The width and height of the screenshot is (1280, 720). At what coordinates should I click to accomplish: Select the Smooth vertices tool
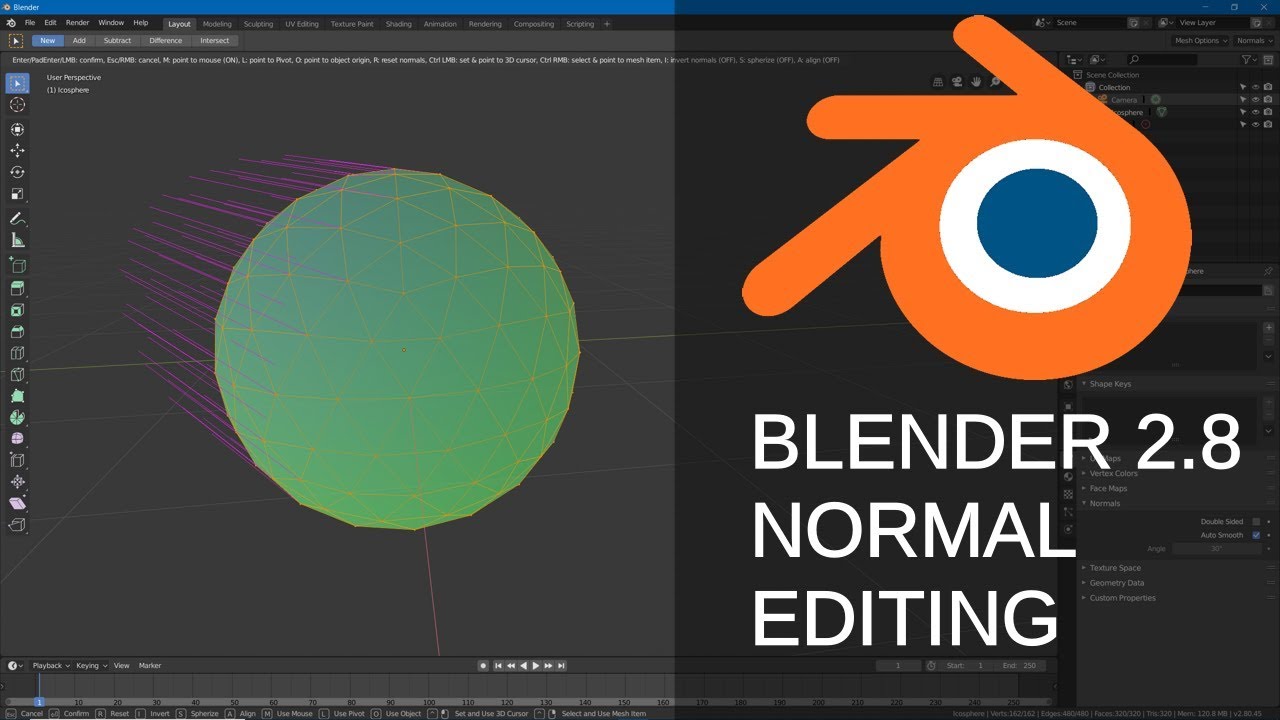coord(17,439)
